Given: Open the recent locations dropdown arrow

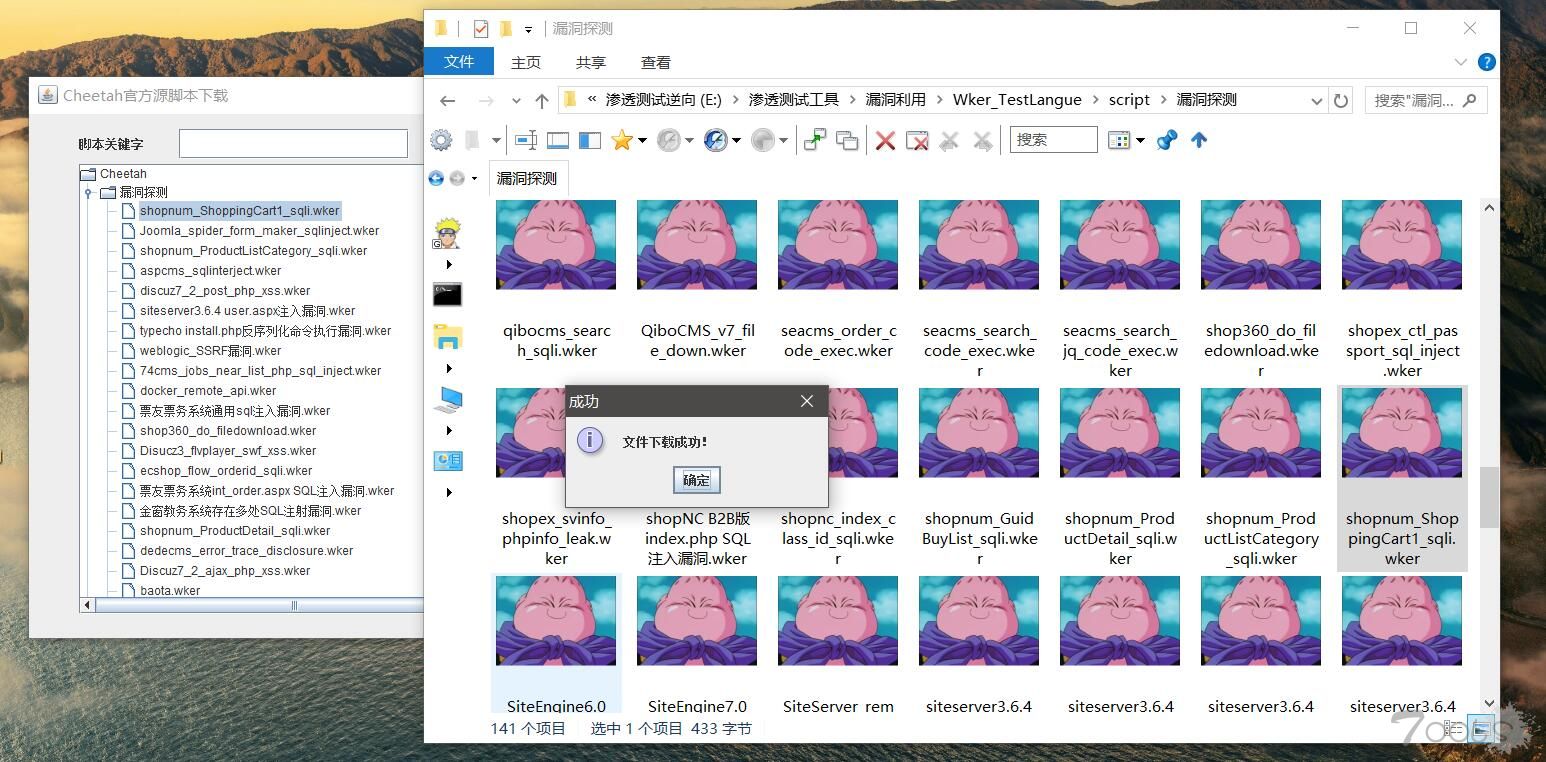Looking at the screenshot, I should pyautogui.click(x=516, y=100).
